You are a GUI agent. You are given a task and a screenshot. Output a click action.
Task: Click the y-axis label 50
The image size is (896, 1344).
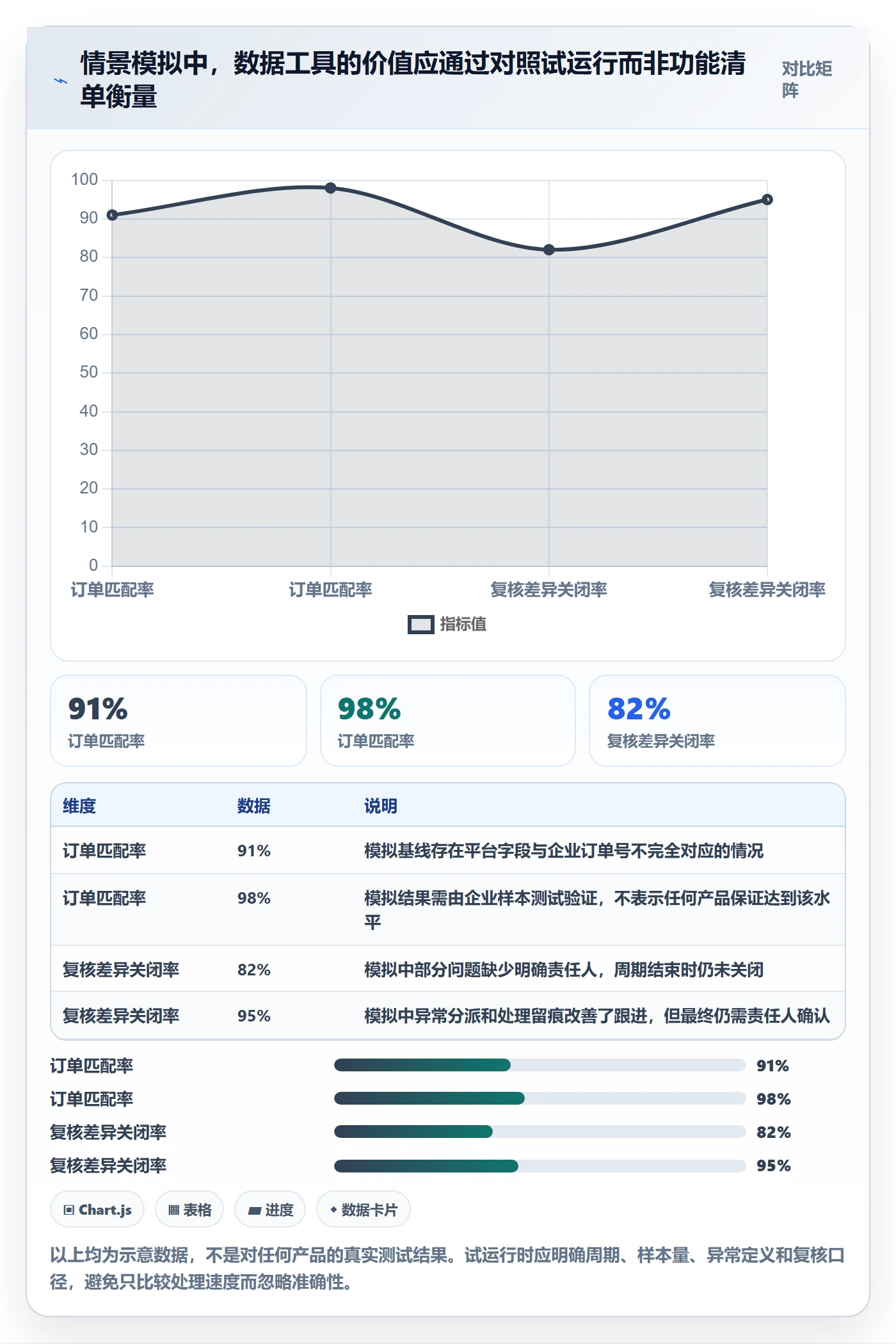[89, 372]
